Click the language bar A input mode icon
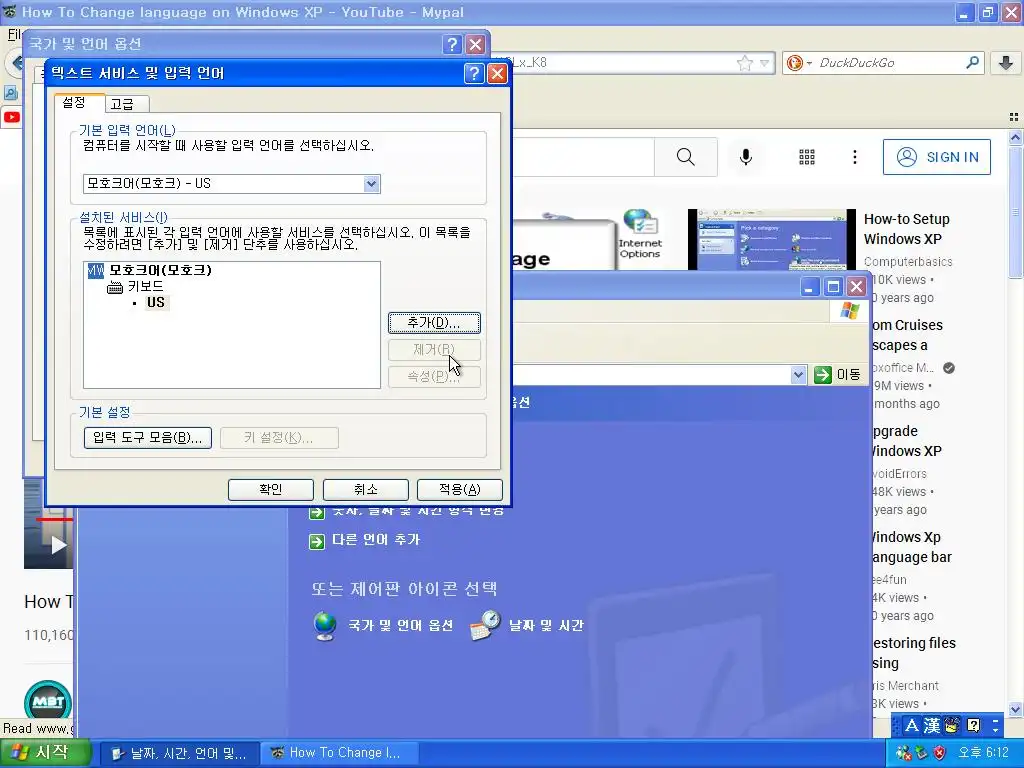The height and width of the screenshot is (768, 1024). coord(912,726)
